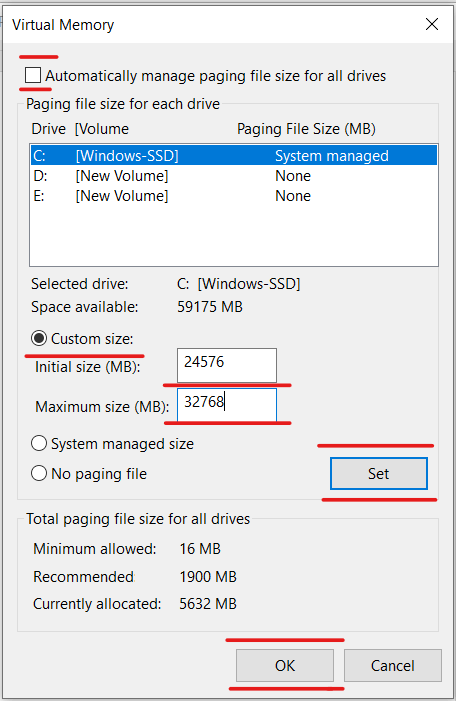Select drive C: Windows-SSD row
Screen dimensions: 456x701
pos(234,156)
